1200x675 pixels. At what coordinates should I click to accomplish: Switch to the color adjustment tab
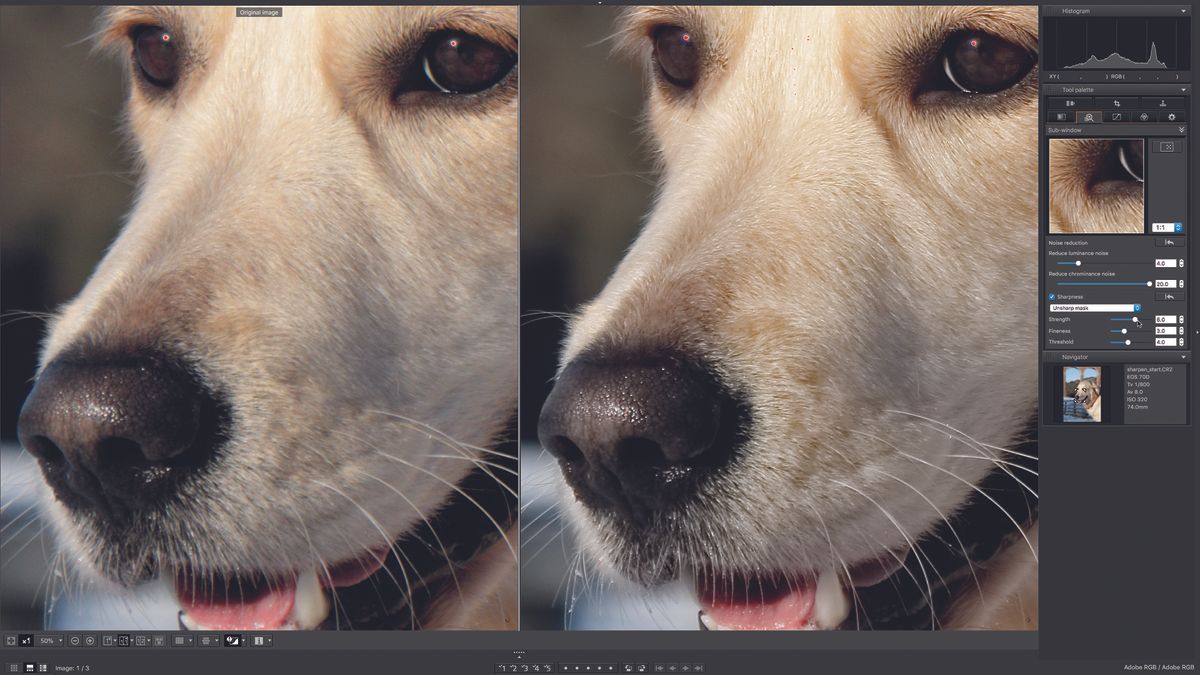coord(1146,117)
